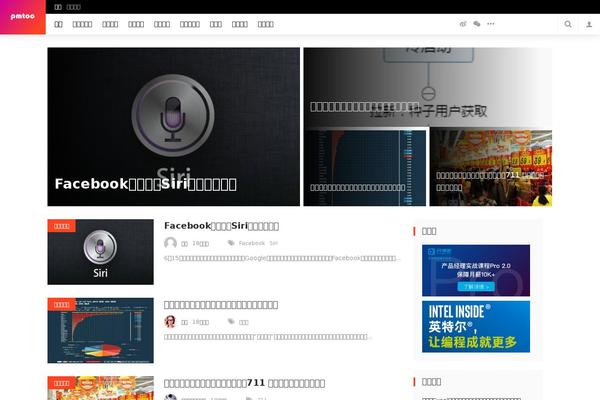Open the article title mentioning 711
This screenshot has width=600, height=400.
point(245,383)
